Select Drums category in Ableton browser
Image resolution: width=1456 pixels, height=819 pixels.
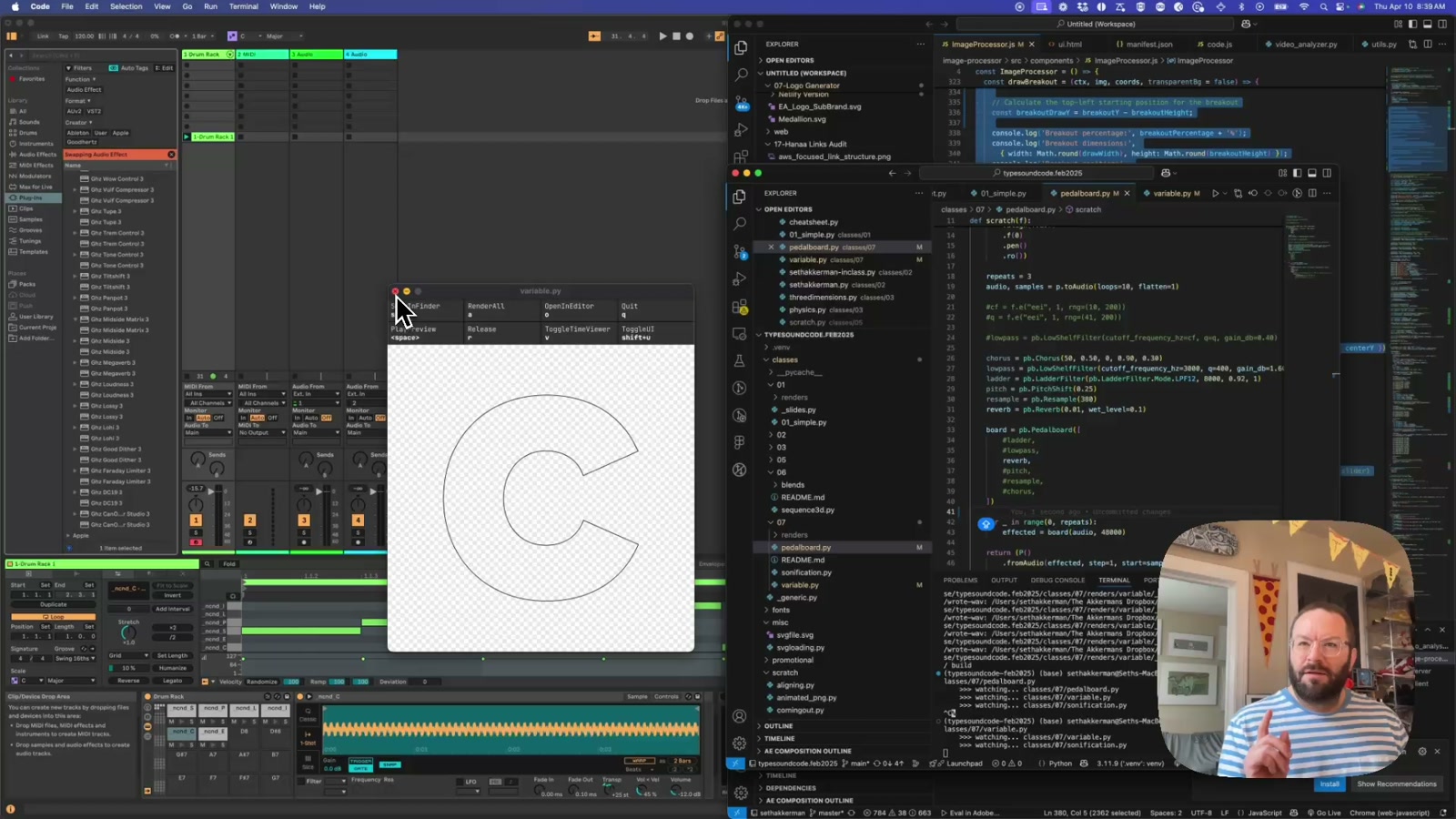pos(28,133)
